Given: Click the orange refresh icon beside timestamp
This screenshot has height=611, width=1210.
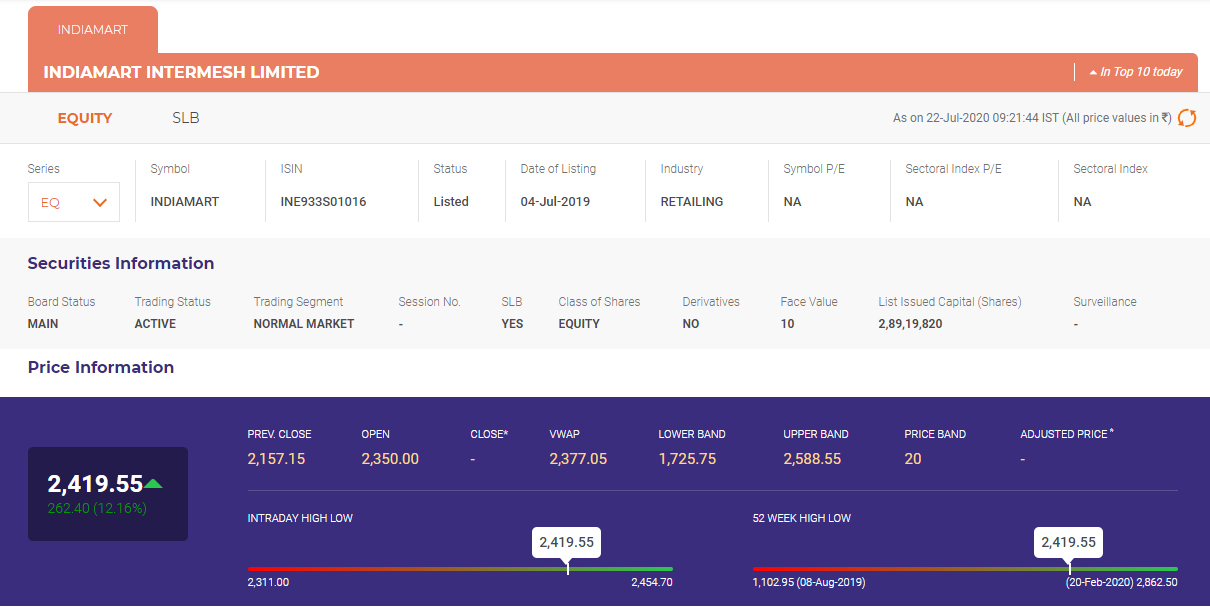Looking at the screenshot, I should click(1187, 118).
